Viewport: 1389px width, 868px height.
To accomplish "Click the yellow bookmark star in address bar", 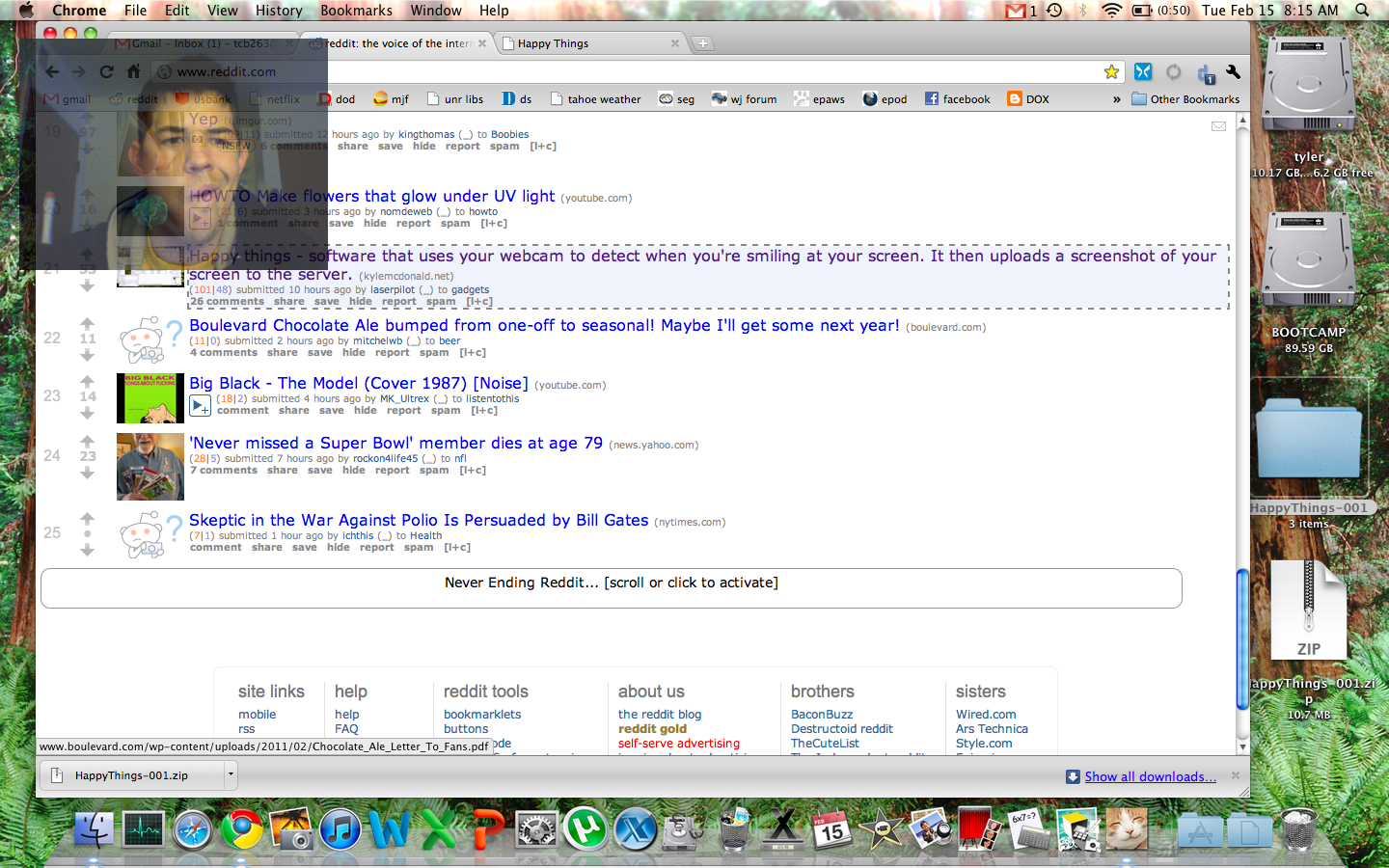I will (1111, 72).
